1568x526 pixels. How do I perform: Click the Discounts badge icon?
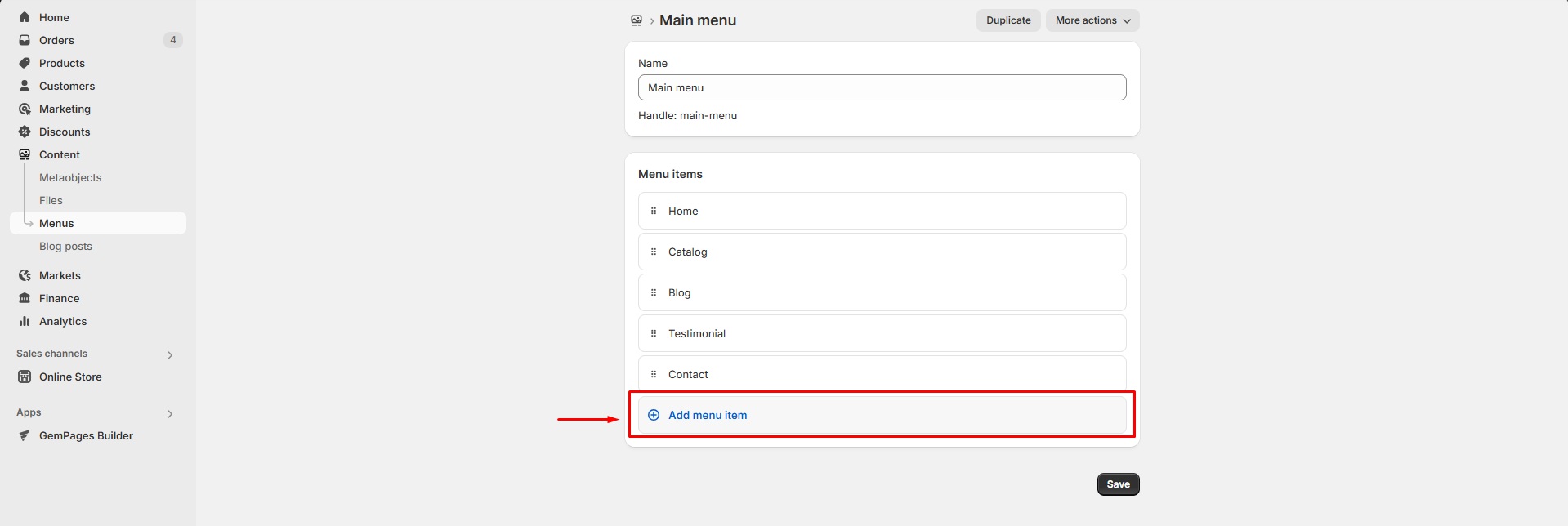tap(25, 131)
